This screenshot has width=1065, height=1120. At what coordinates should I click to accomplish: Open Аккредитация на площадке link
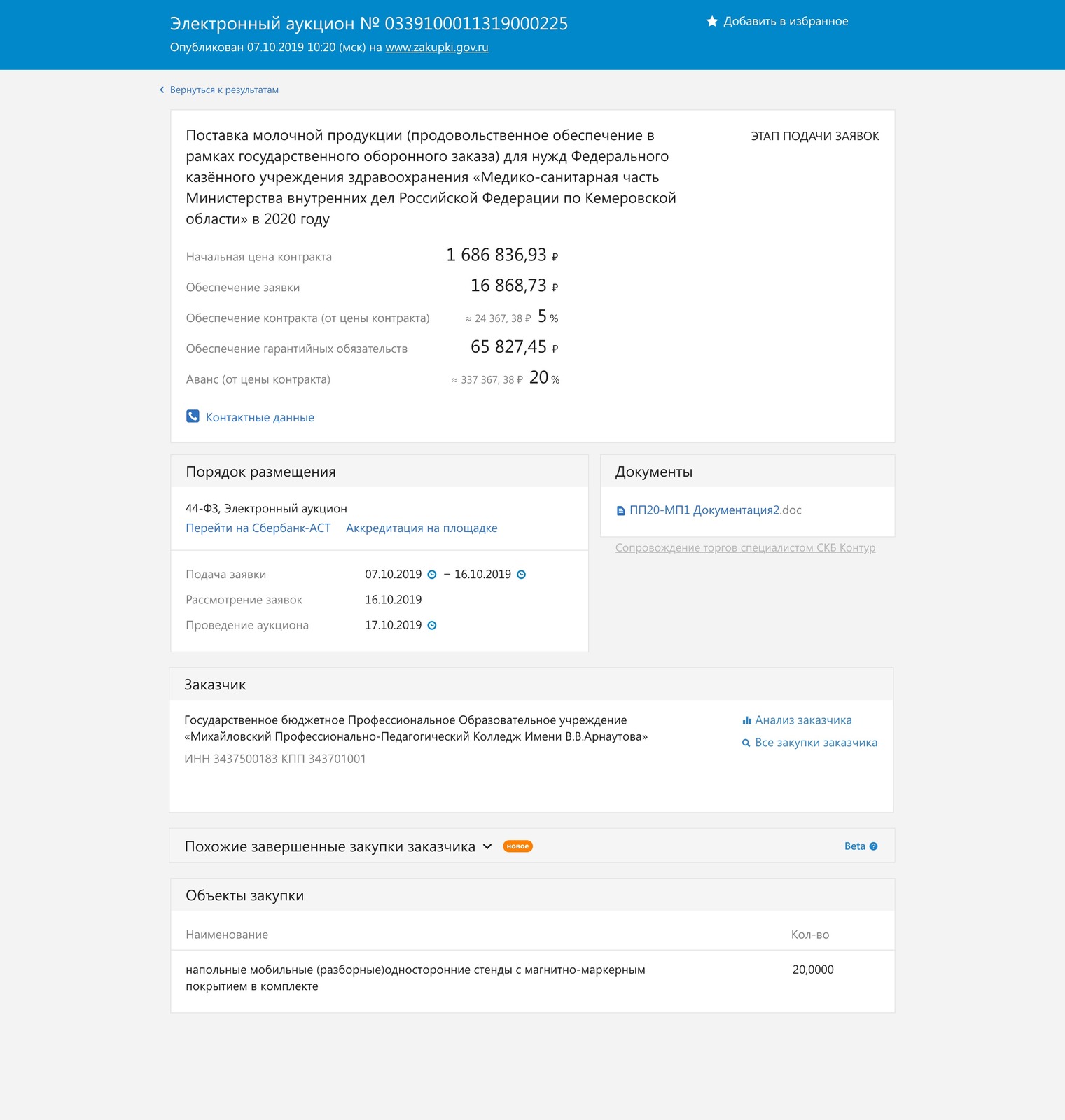point(422,528)
